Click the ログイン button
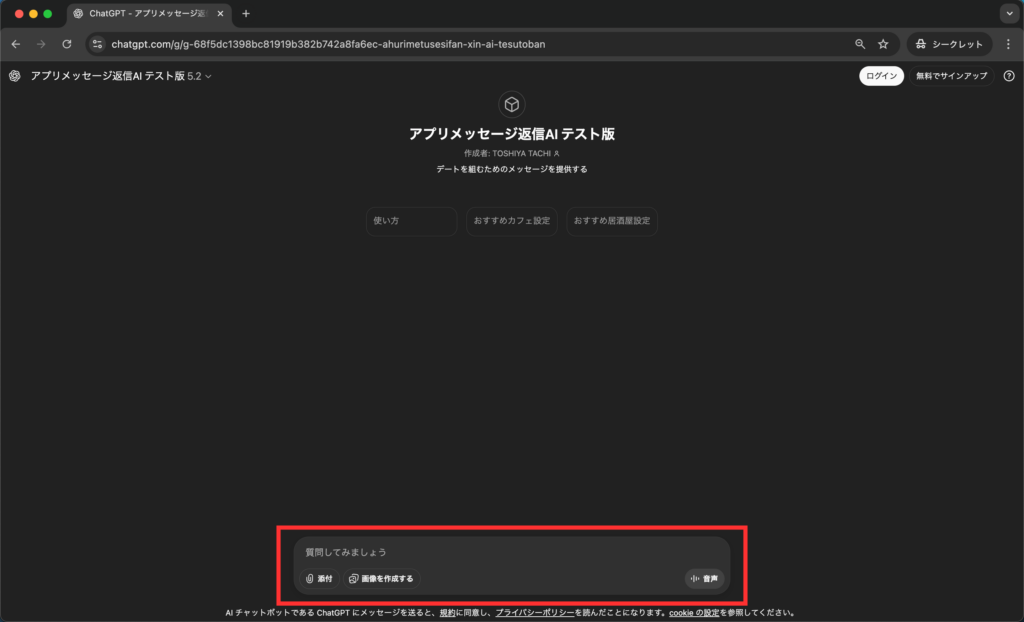This screenshot has height=622, width=1024. click(881, 76)
